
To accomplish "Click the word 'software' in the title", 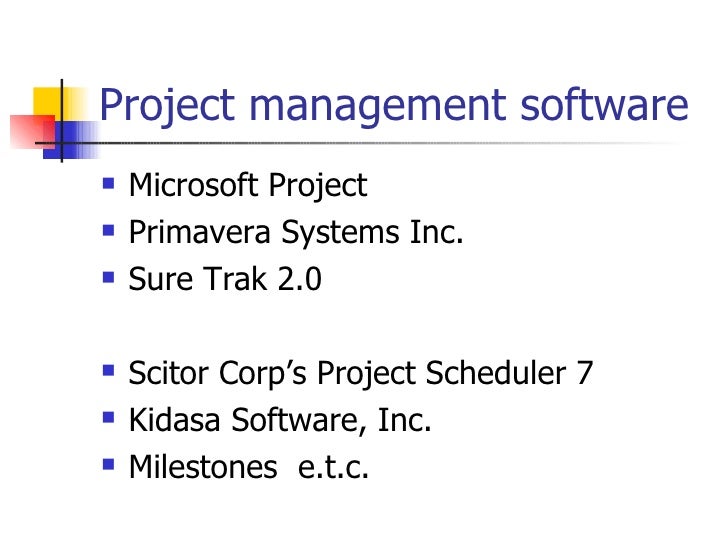I will (x=604, y=105).
